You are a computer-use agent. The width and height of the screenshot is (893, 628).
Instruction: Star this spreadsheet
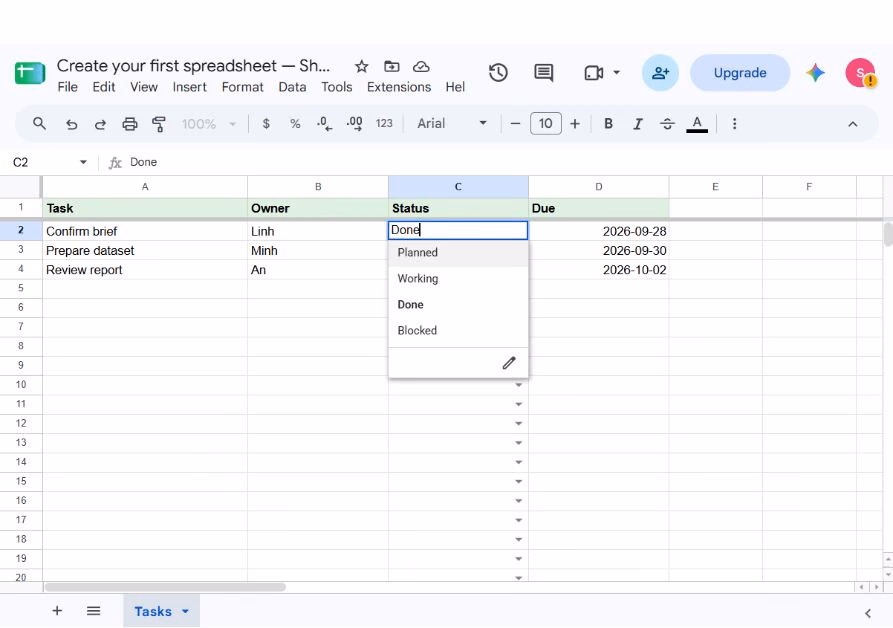click(x=361, y=67)
